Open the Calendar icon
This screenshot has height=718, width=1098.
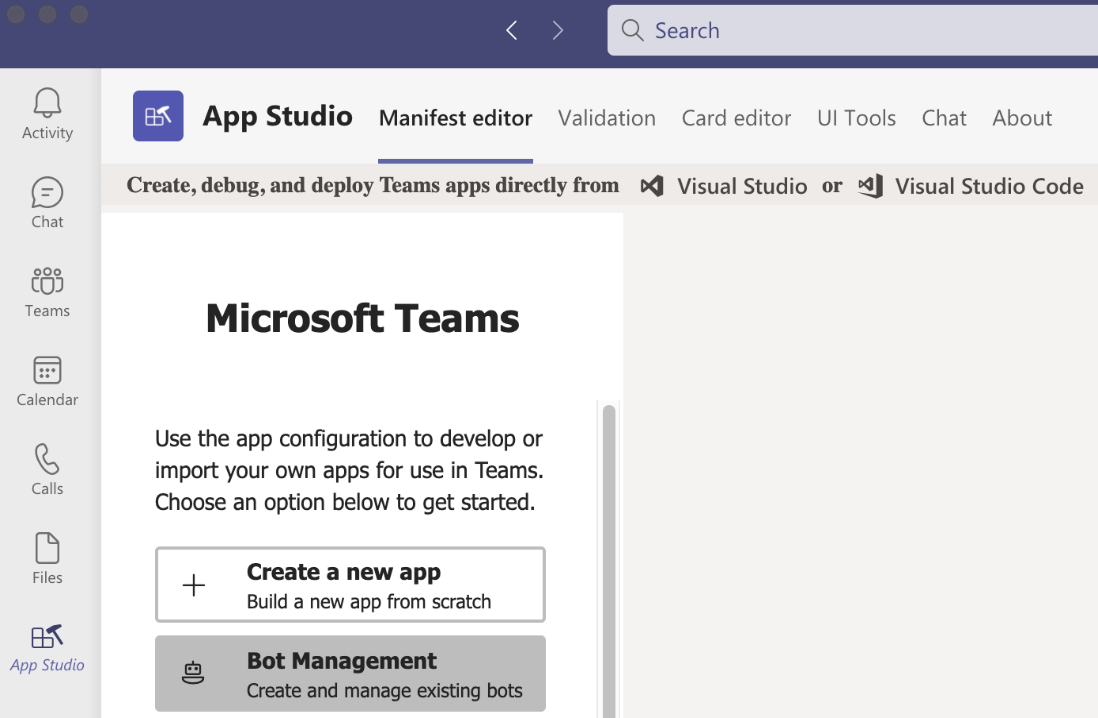[47, 370]
